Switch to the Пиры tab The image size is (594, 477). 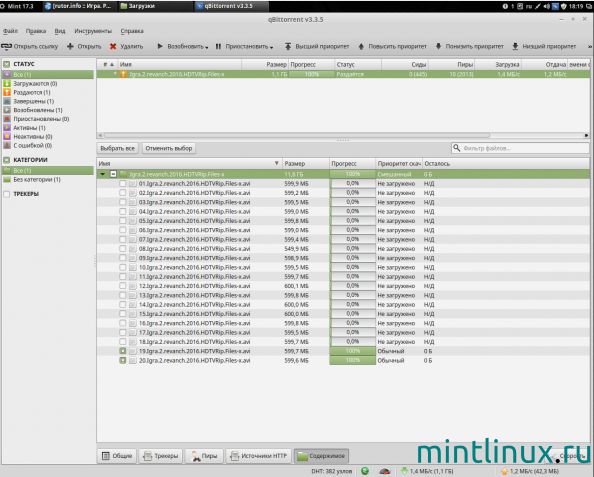[x=204, y=456]
